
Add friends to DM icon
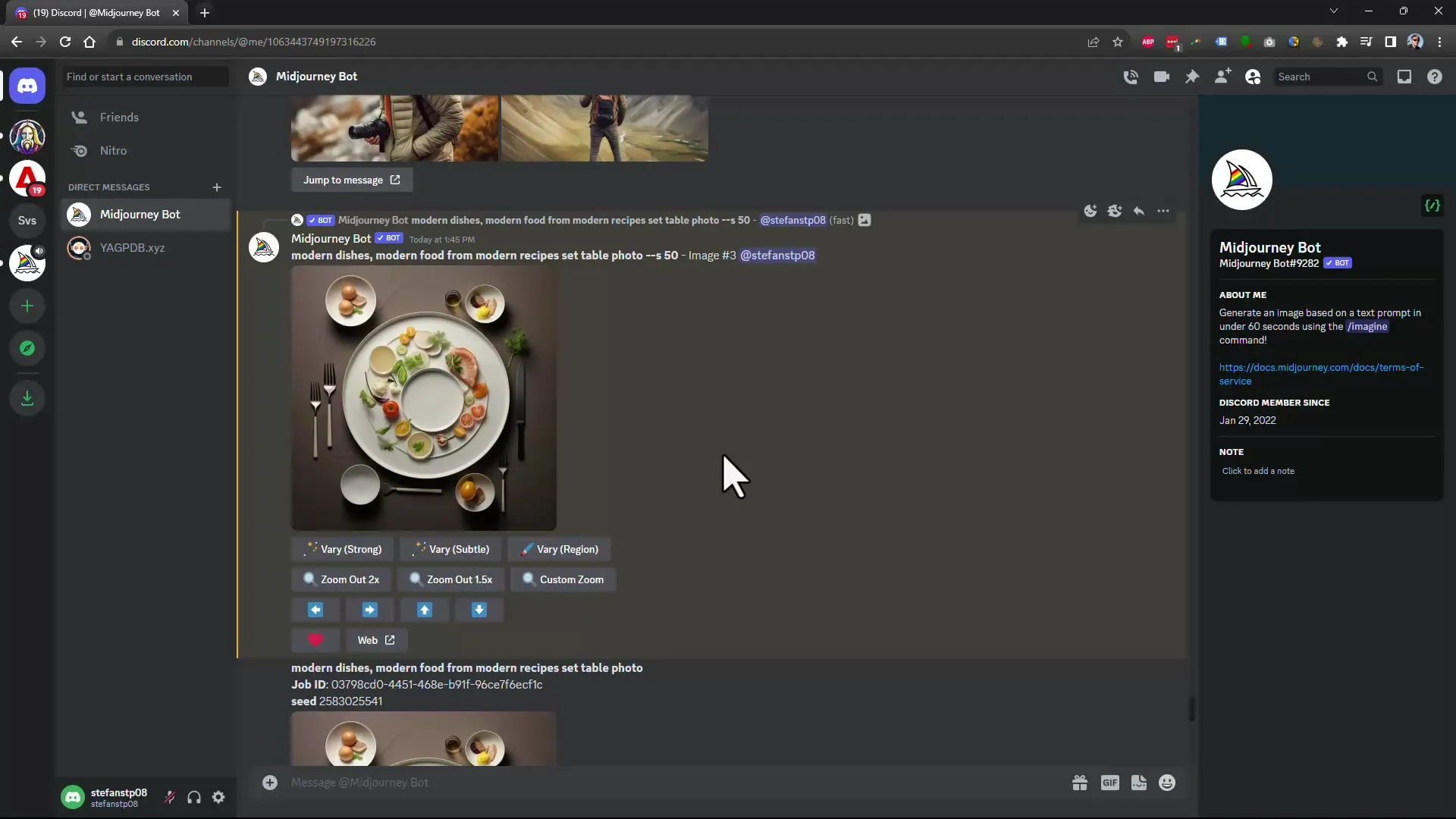[1222, 77]
